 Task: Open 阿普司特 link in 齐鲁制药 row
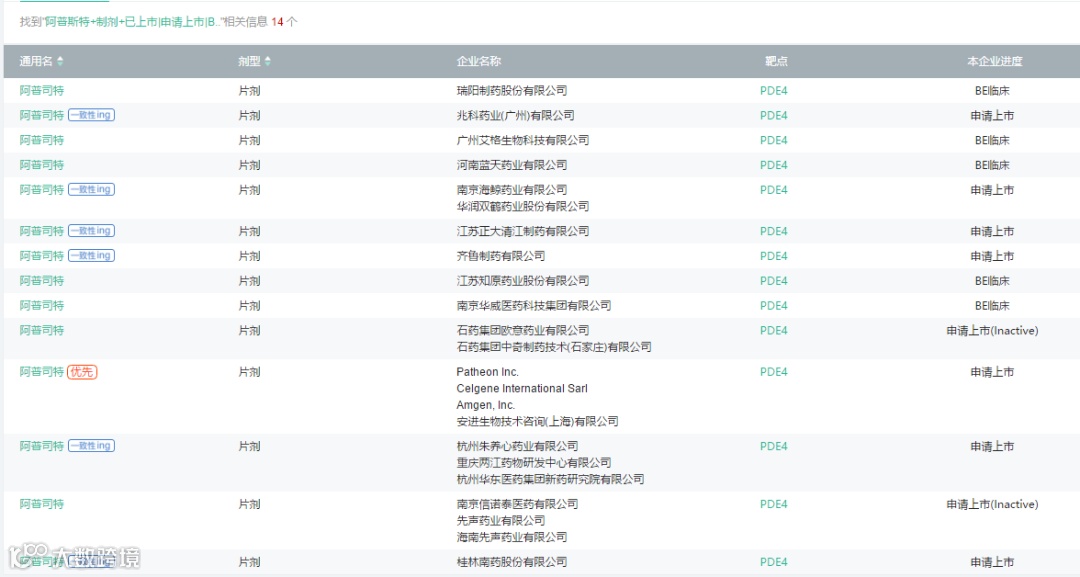41,255
